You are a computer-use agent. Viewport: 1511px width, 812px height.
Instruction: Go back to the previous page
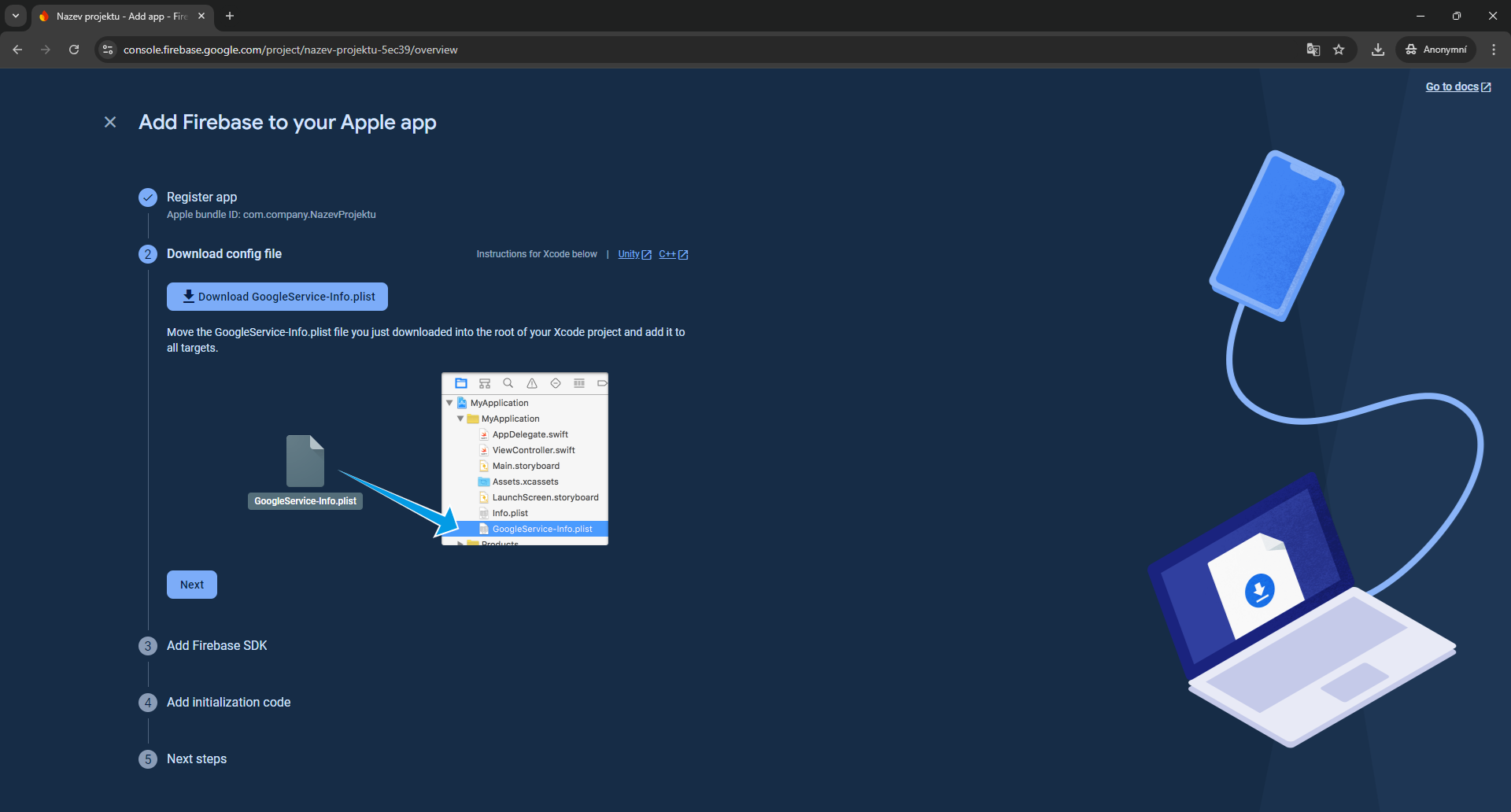17,50
